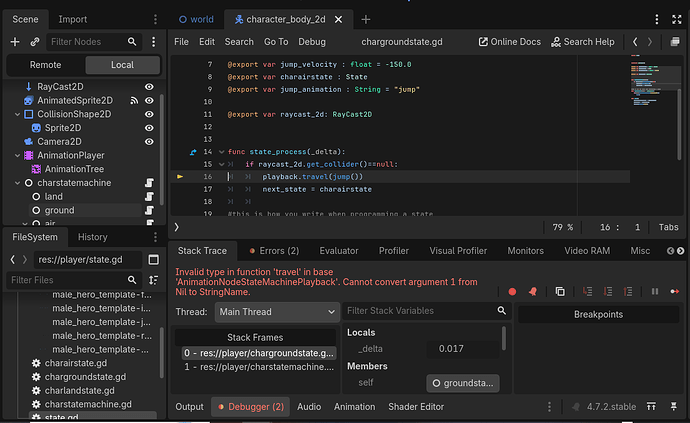690x423 pixels.
Task: Pin the bottom panel with pushpin icon
Action: click(x=674, y=406)
